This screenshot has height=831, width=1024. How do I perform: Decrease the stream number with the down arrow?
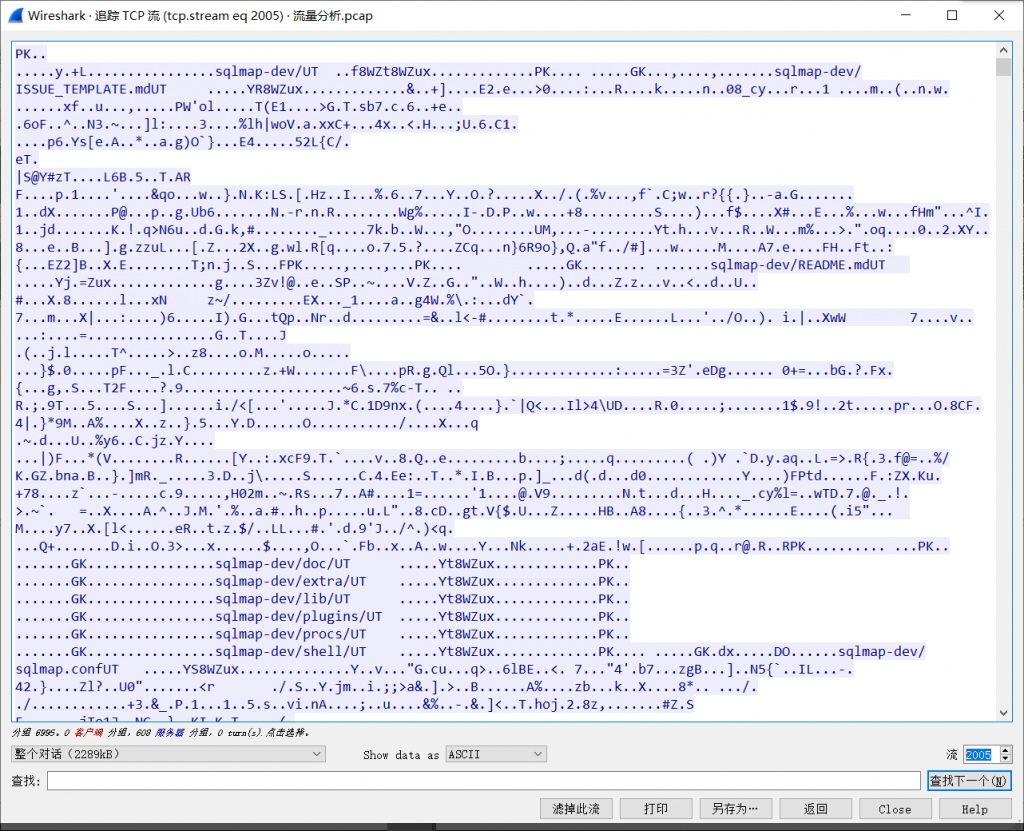[1006, 759]
